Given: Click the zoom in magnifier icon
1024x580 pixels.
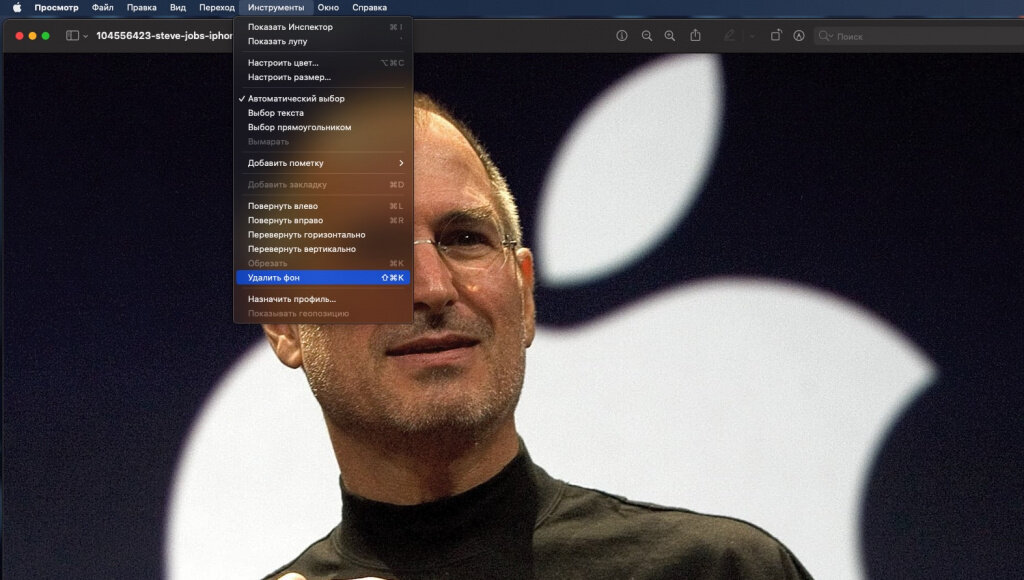Looking at the screenshot, I should (x=670, y=36).
